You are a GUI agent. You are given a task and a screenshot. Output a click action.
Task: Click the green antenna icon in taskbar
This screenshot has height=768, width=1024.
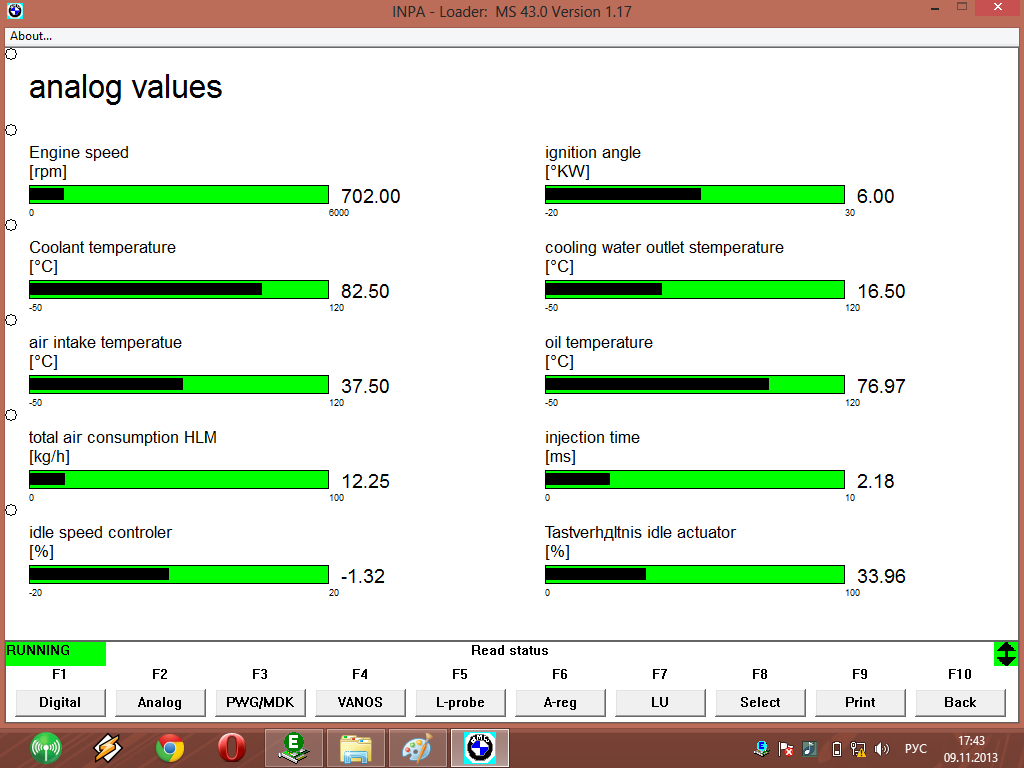point(46,747)
